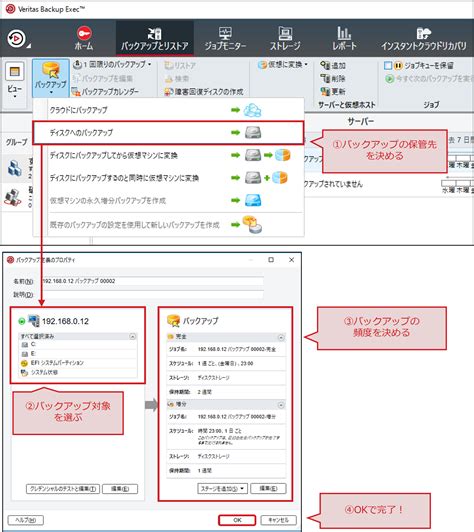
Task: Click 今すぐ次のバックアップを実行
Action: coord(429,78)
